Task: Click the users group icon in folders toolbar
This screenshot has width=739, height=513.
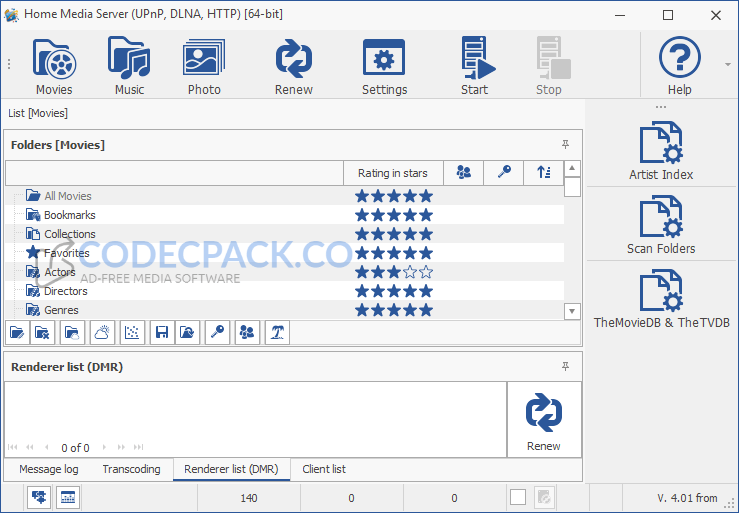Action: (247, 333)
